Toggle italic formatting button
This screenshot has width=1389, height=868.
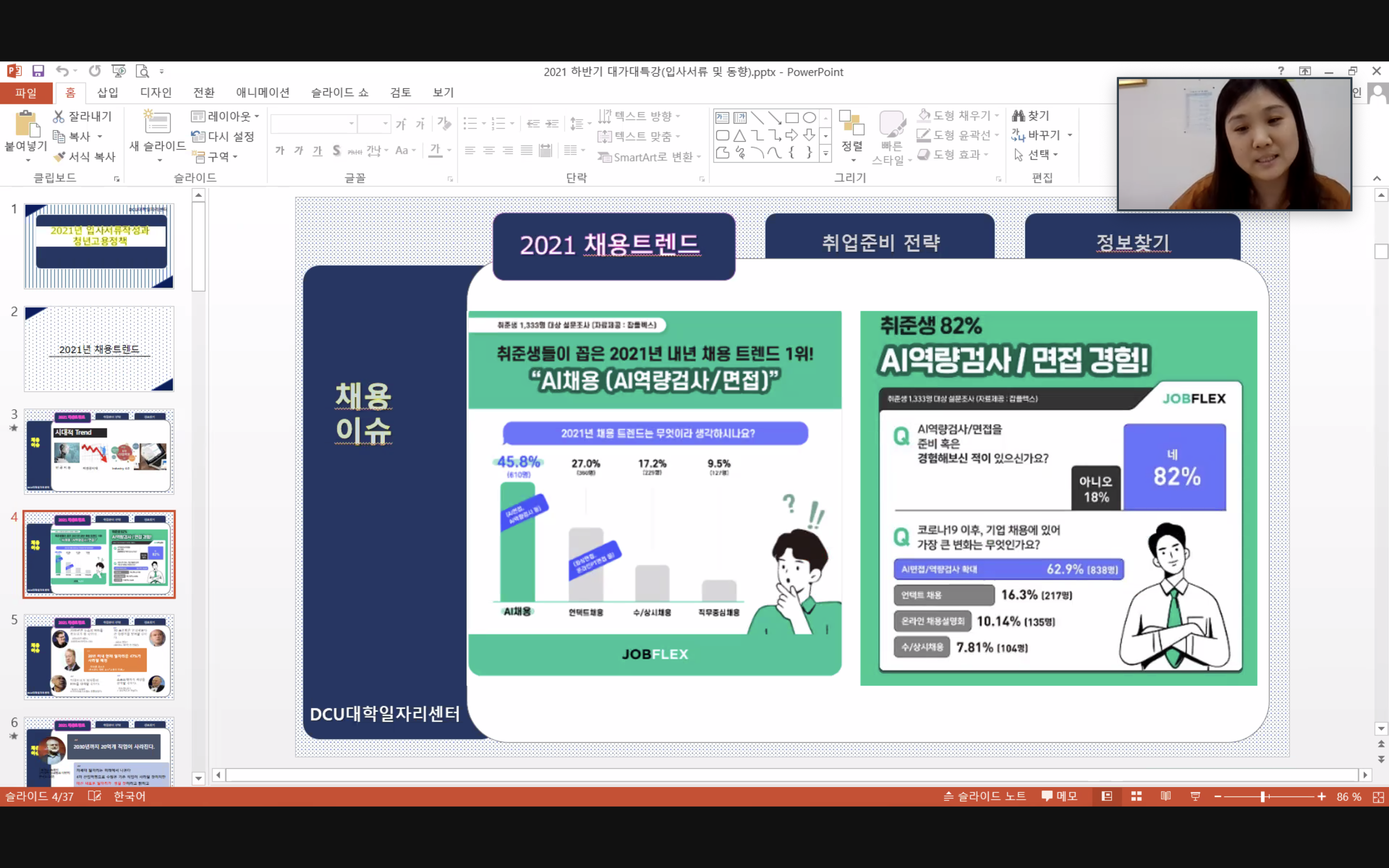[299, 150]
